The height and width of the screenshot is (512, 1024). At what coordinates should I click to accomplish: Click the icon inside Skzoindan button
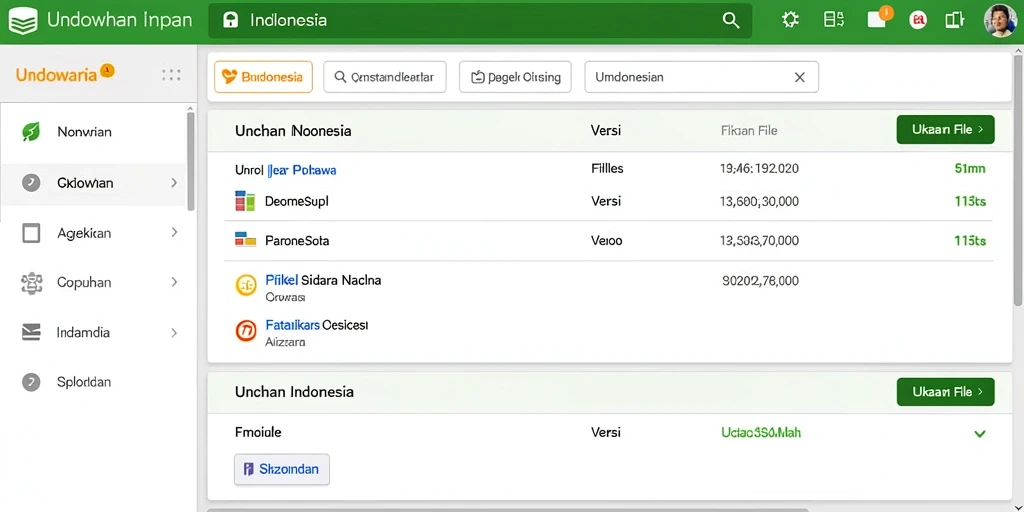[x=248, y=469]
